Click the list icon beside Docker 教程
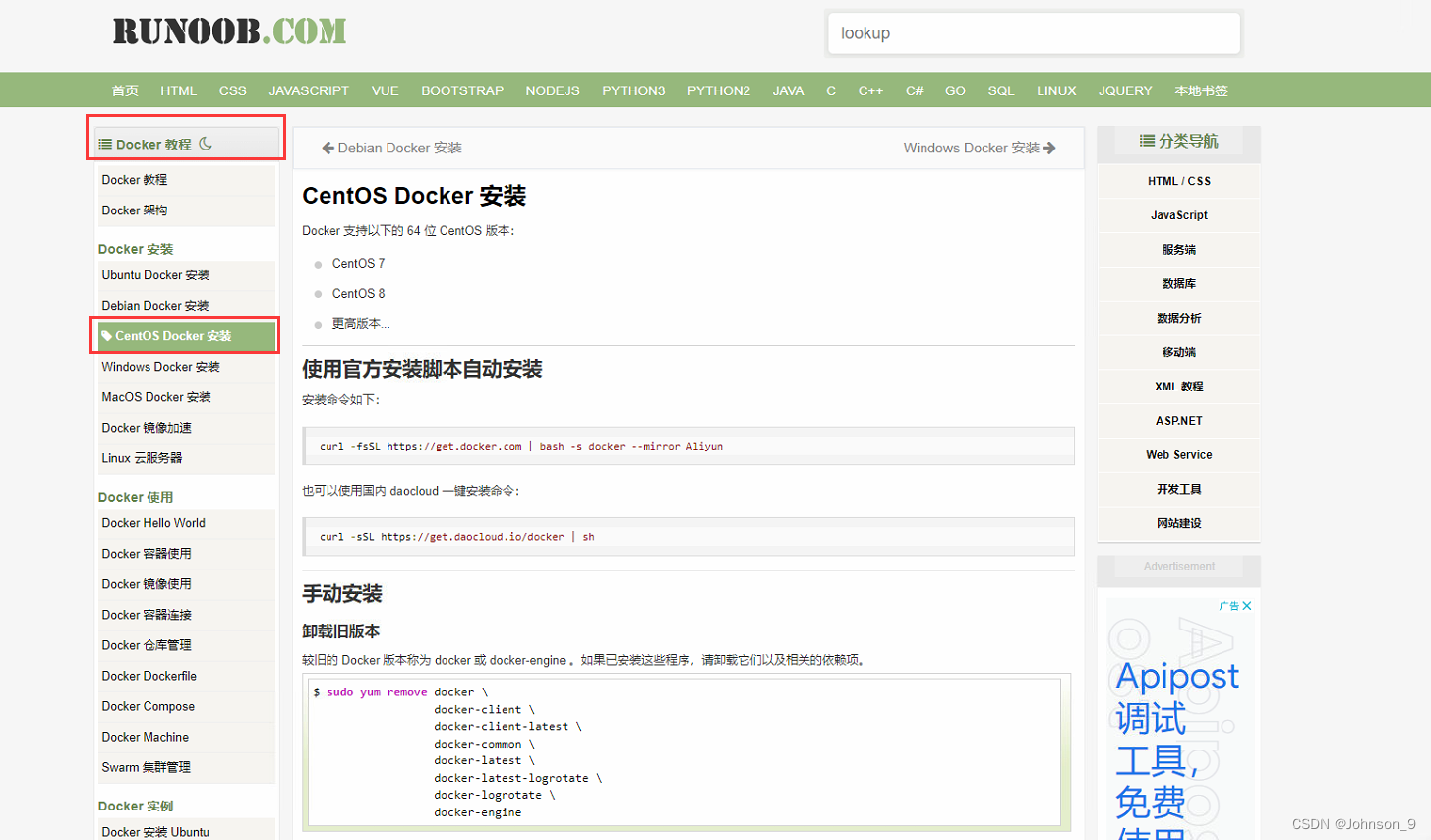Viewport: 1431px width, 840px height. 106,142
